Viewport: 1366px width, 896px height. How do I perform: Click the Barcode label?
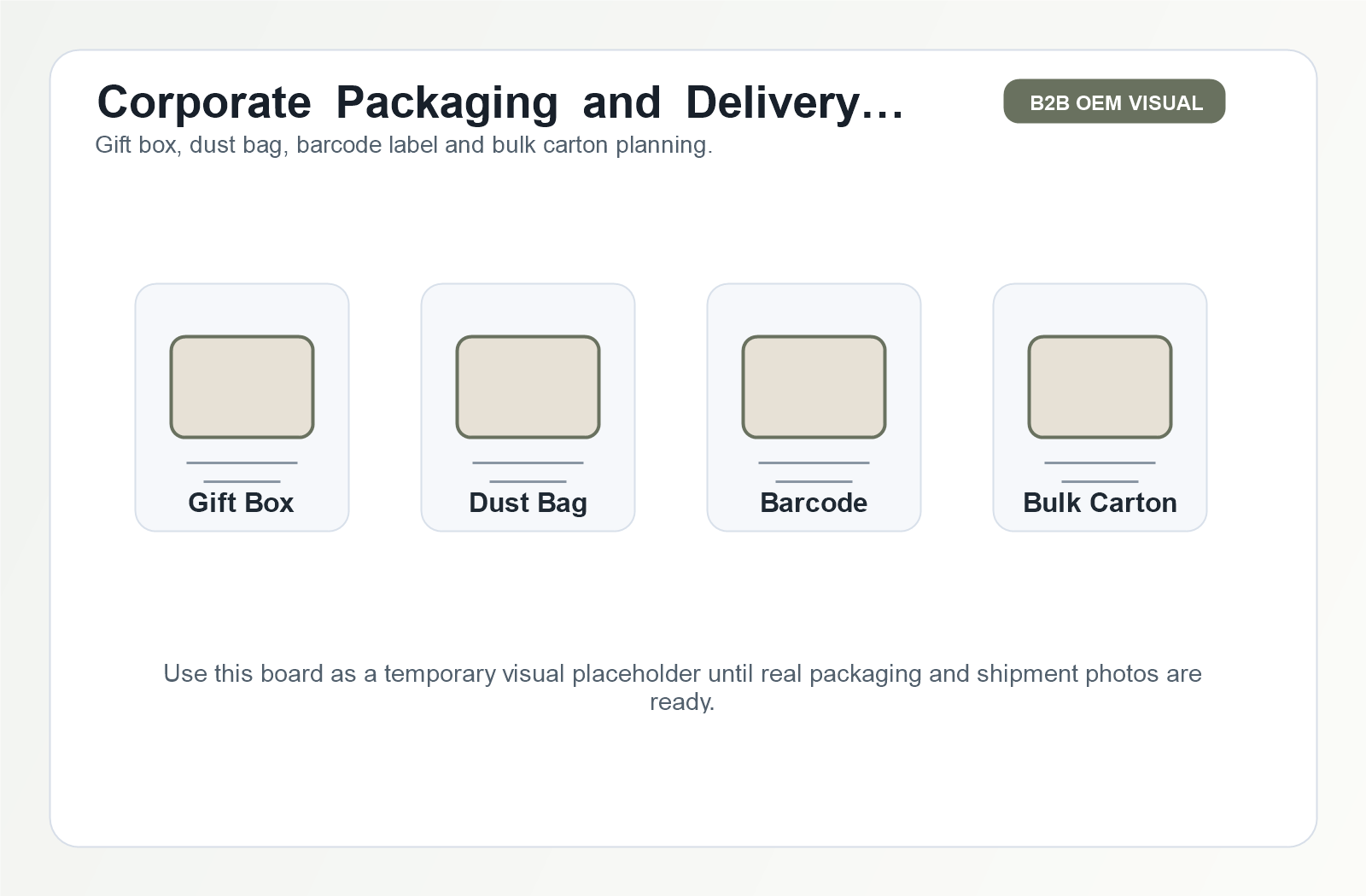tap(814, 503)
